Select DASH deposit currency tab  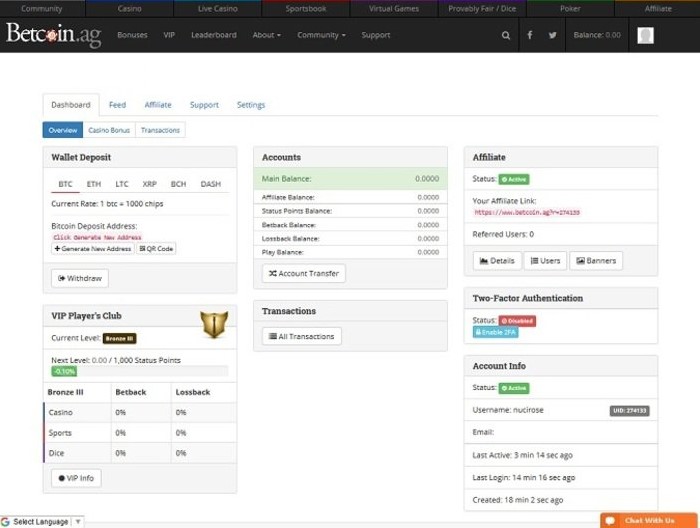[211, 184]
